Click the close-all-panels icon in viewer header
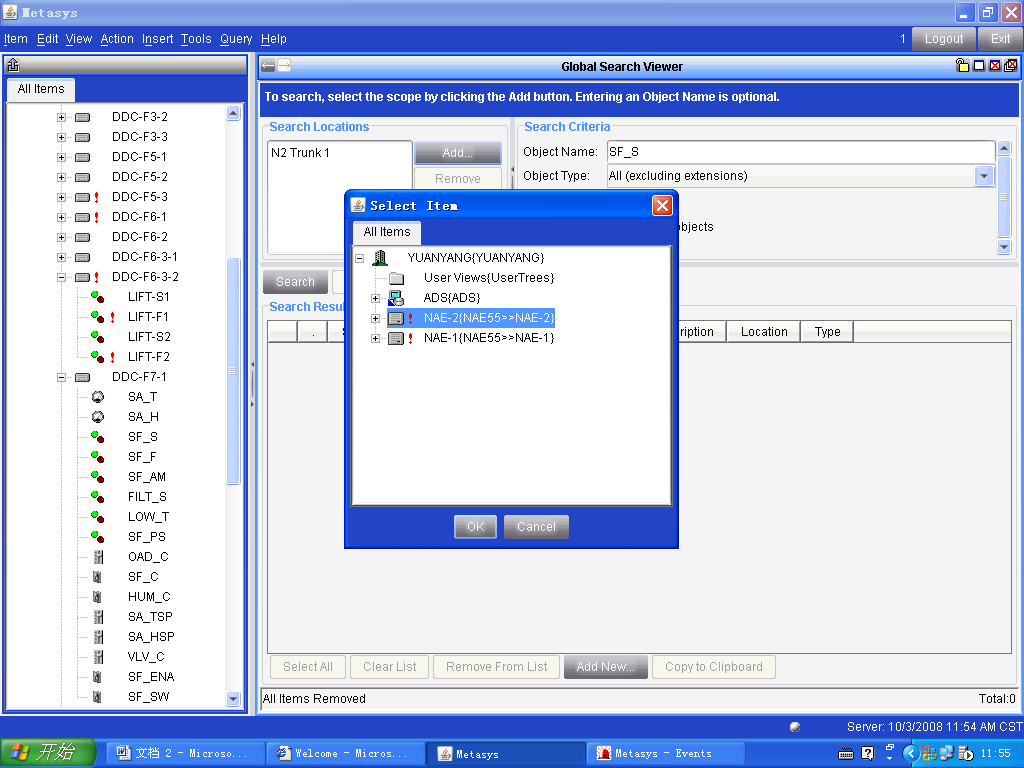Viewport: 1024px width, 768px height. (x=1010, y=66)
